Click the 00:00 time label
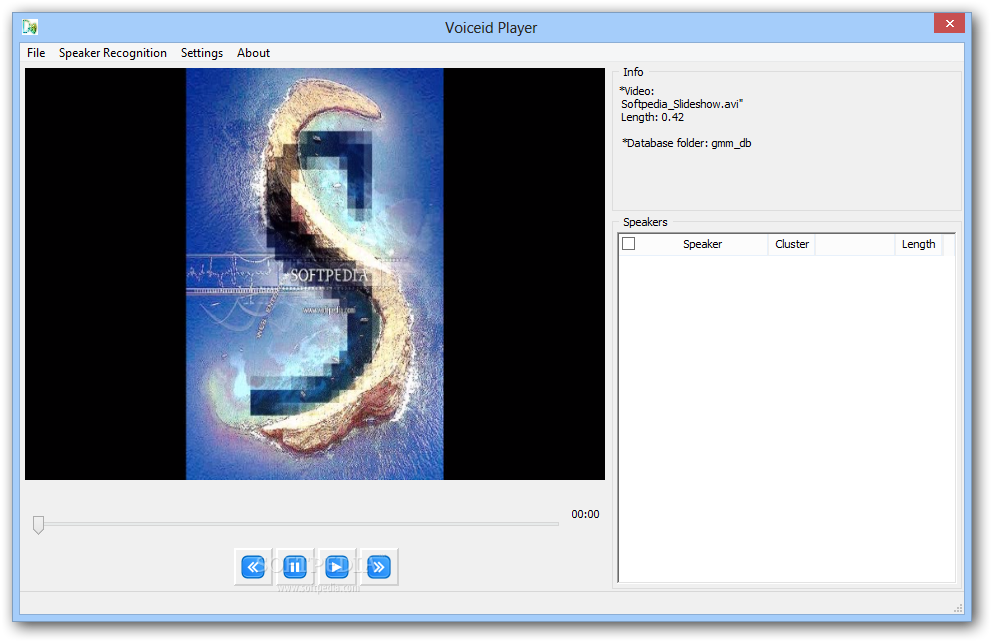 [x=585, y=514]
